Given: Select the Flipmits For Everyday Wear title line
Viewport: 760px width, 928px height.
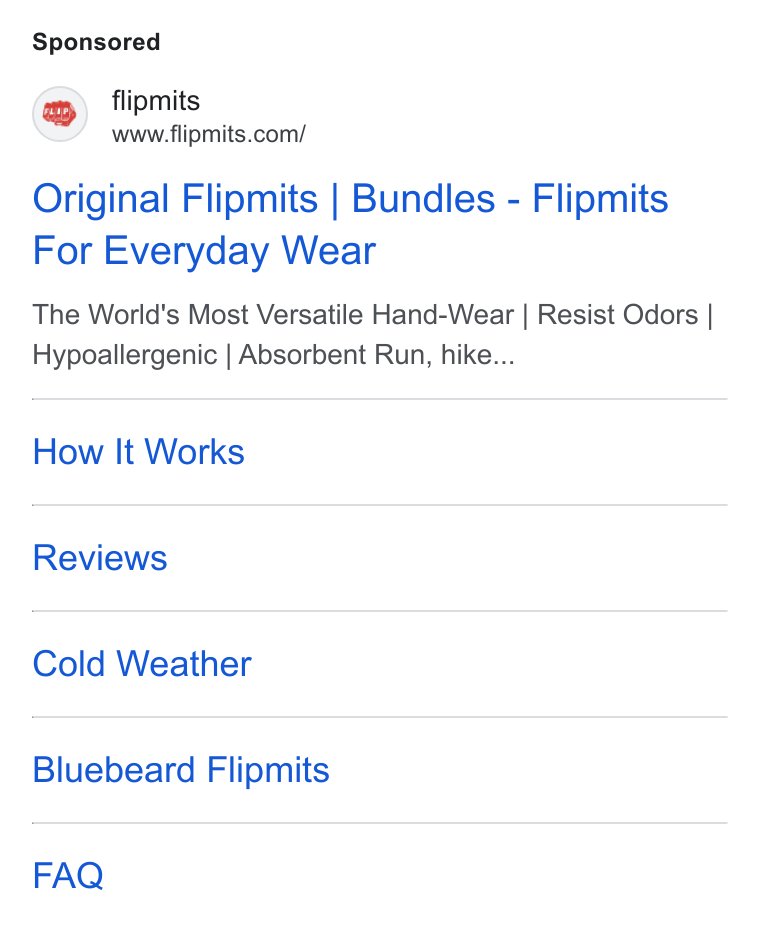Looking at the screenshot, I should click(x=204, y=250).
